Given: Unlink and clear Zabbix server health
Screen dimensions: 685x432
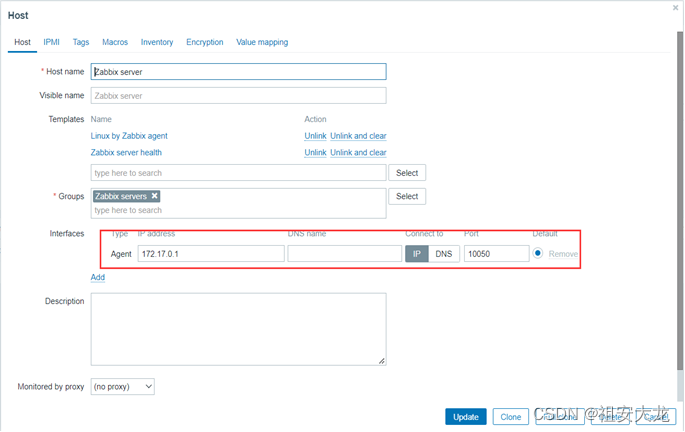Looking at the screenshot, I should (x=358, y=152).
